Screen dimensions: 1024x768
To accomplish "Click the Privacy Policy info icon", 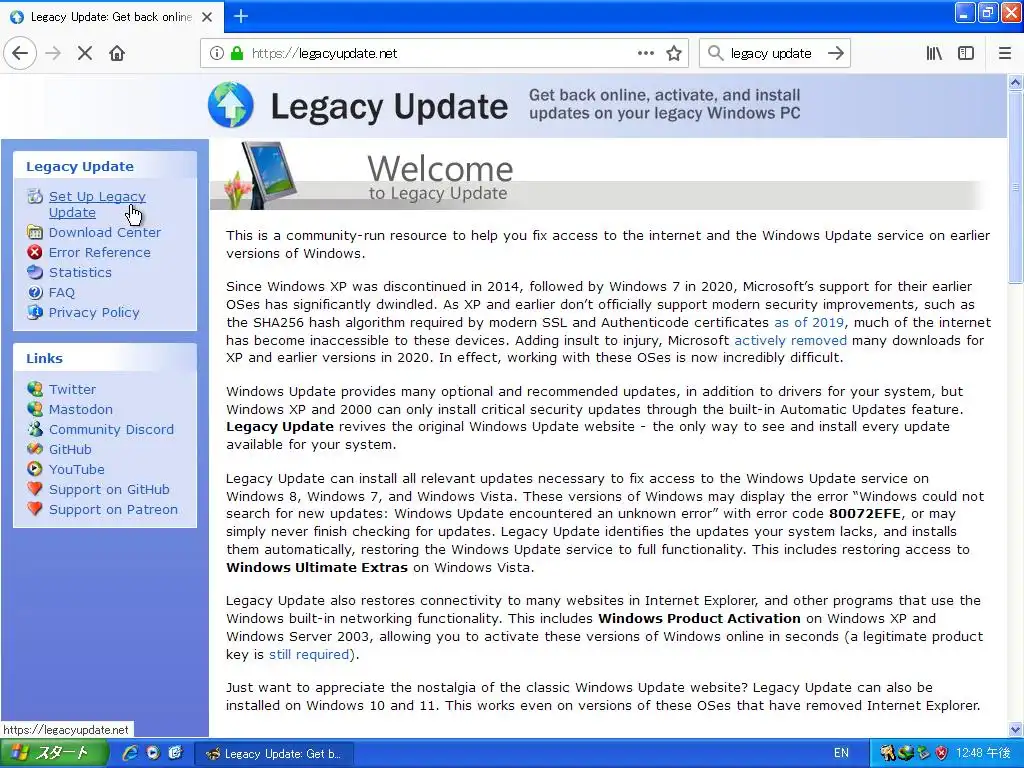I will pos(35,312).
